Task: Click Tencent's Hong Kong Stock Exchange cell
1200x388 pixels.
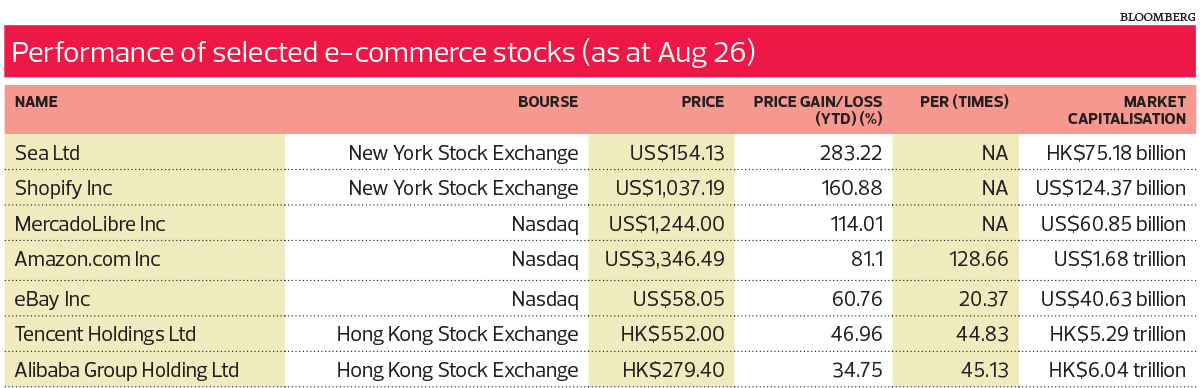Action: tap(457, 333)
